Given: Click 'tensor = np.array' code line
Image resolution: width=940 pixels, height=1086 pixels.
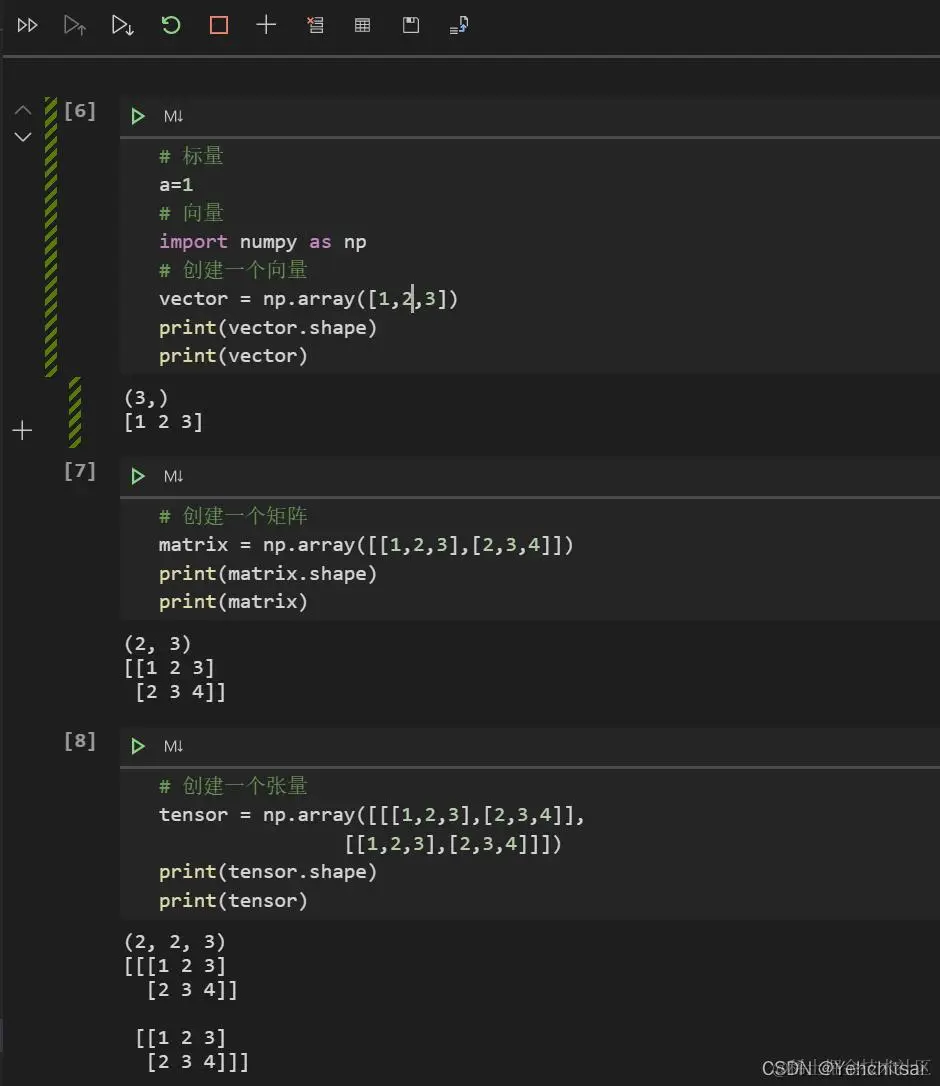Looking at the screenshot, I should 371,815.
